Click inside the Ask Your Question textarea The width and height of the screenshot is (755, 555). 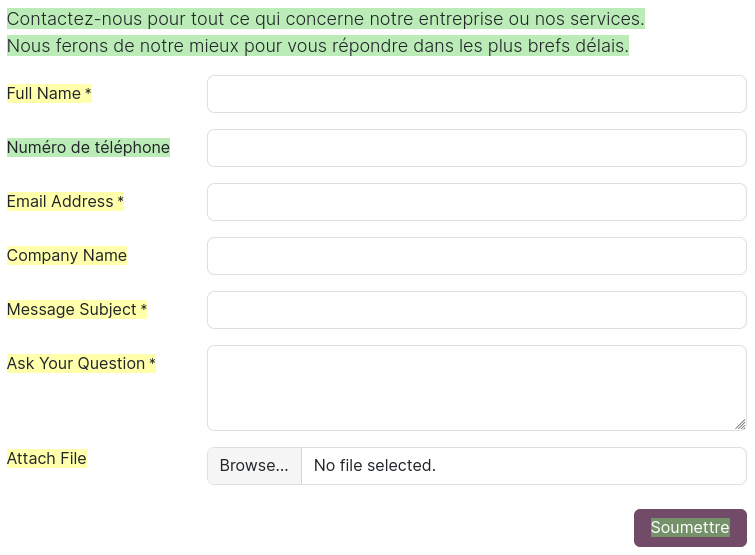click(476, 388)
